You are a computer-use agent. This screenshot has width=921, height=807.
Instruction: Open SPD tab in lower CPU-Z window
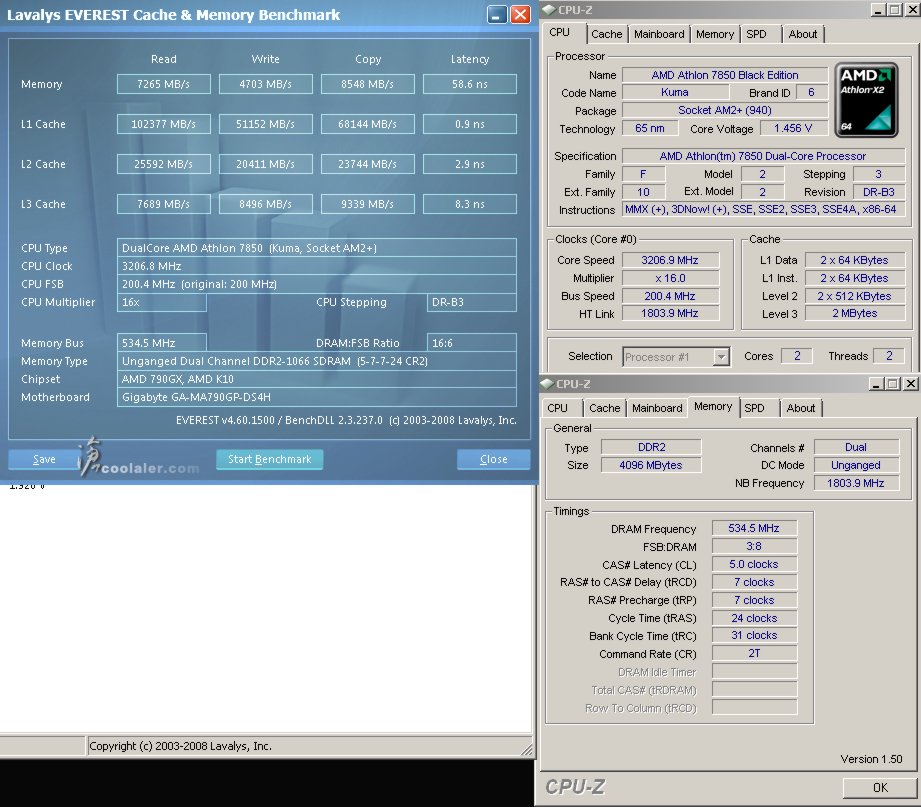pyautogui.click(x=755, y=408)
